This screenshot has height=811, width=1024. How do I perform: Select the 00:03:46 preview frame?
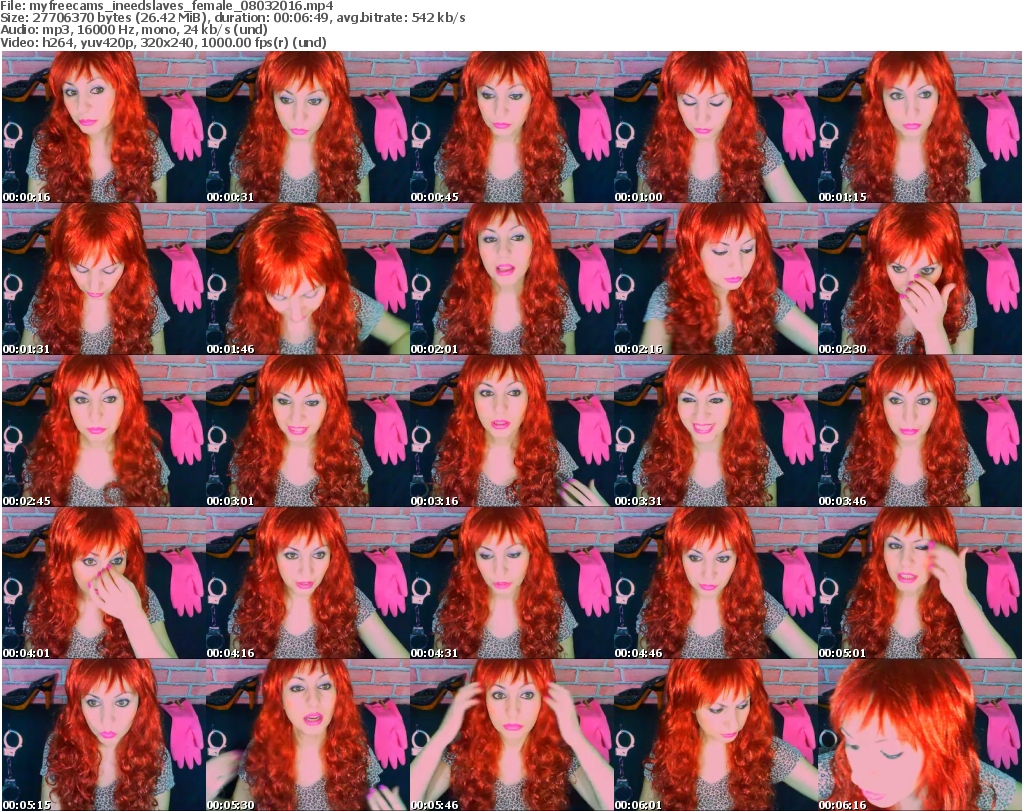(920, 431)
